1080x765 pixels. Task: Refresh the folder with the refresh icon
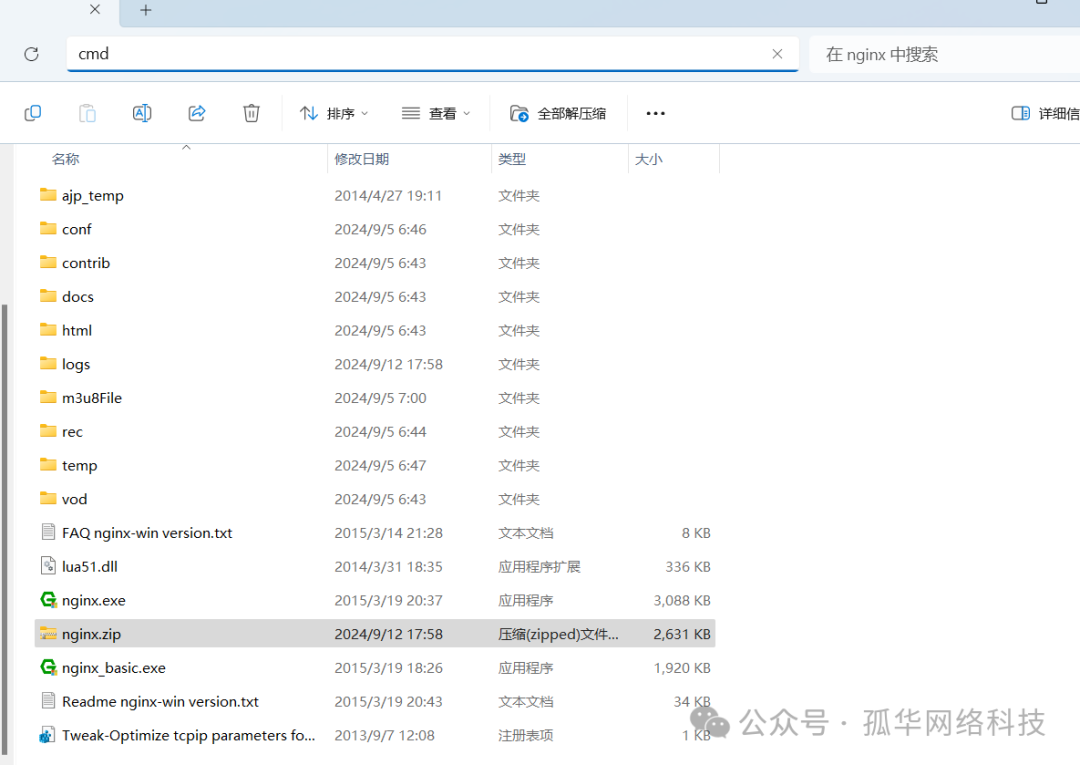click(x=31, y=53)
